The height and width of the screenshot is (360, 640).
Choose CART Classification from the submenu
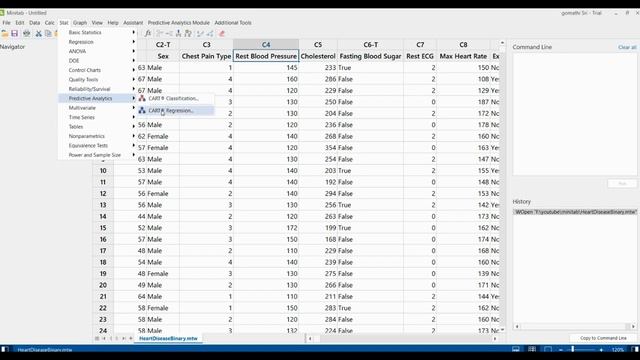176,98
